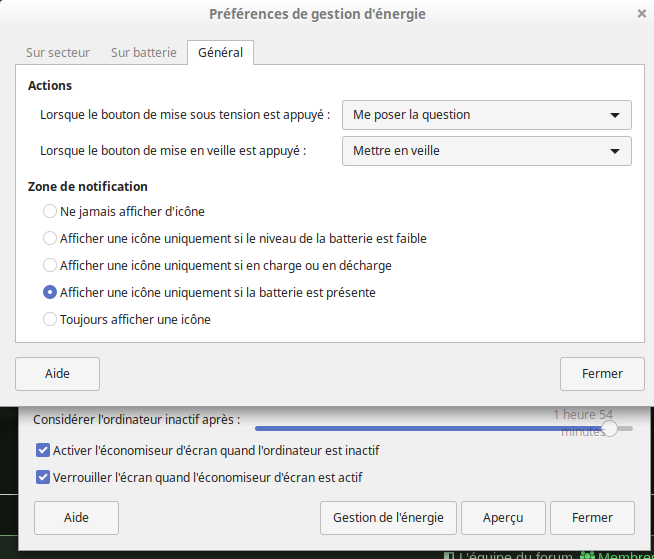Click the Aperçu preview button
654x559 pixels.
coord(503,518)
